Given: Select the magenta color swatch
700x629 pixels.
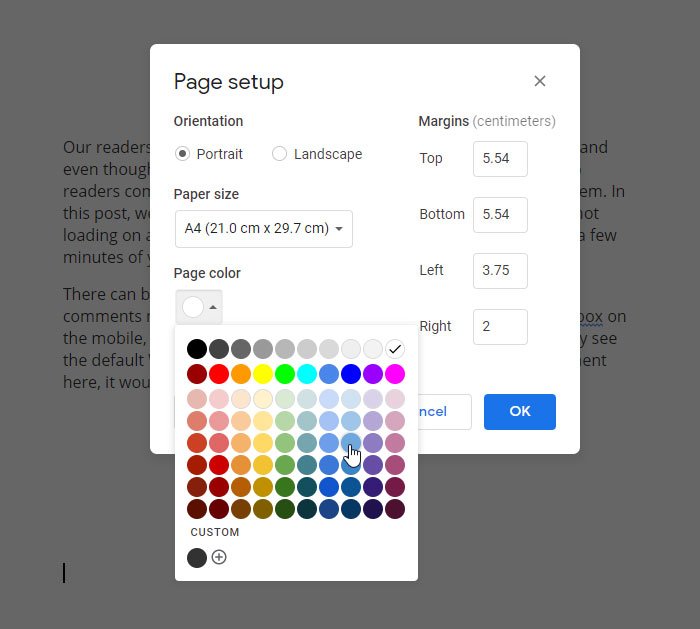Looking at the screenshot, I should tap(395, 374).
